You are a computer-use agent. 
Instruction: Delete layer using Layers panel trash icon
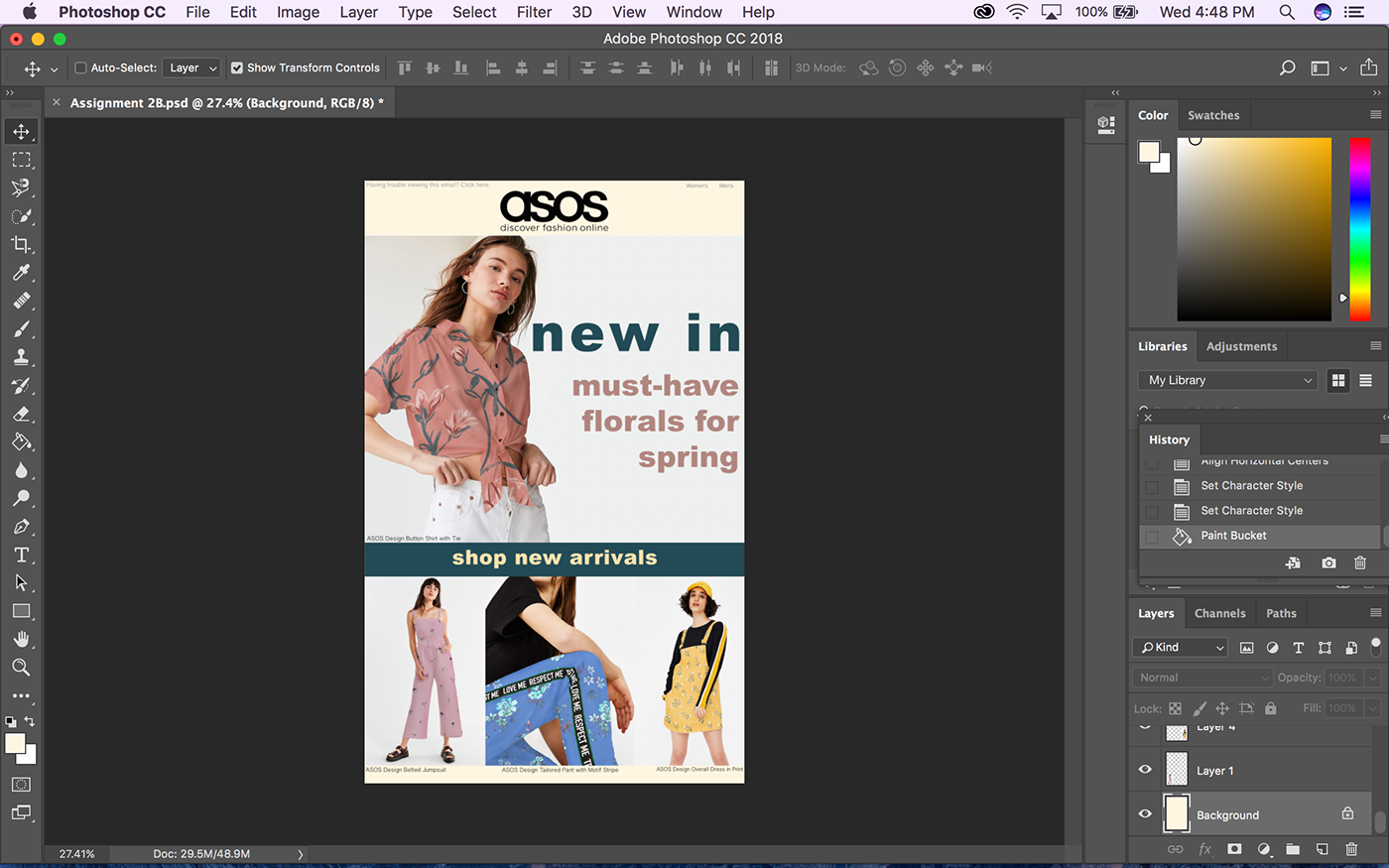point(1351,849)
